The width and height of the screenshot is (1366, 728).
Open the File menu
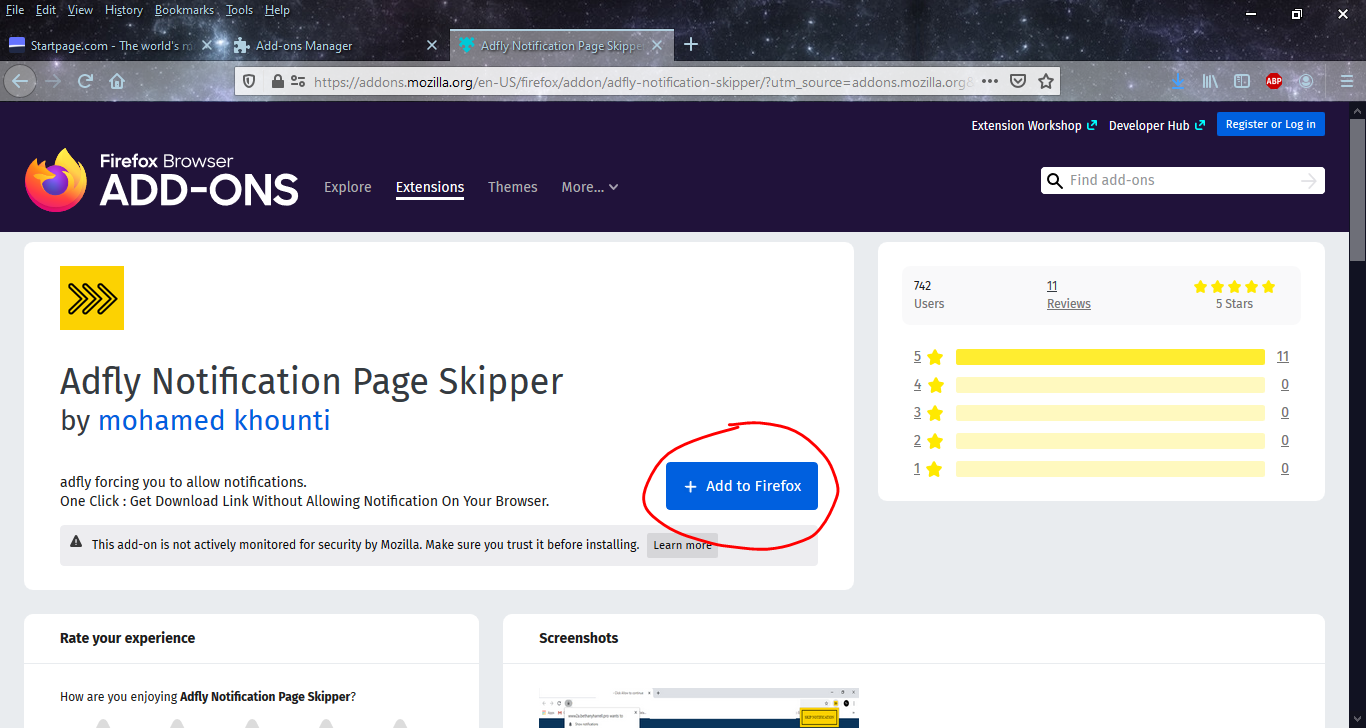[x=15, y=10]
